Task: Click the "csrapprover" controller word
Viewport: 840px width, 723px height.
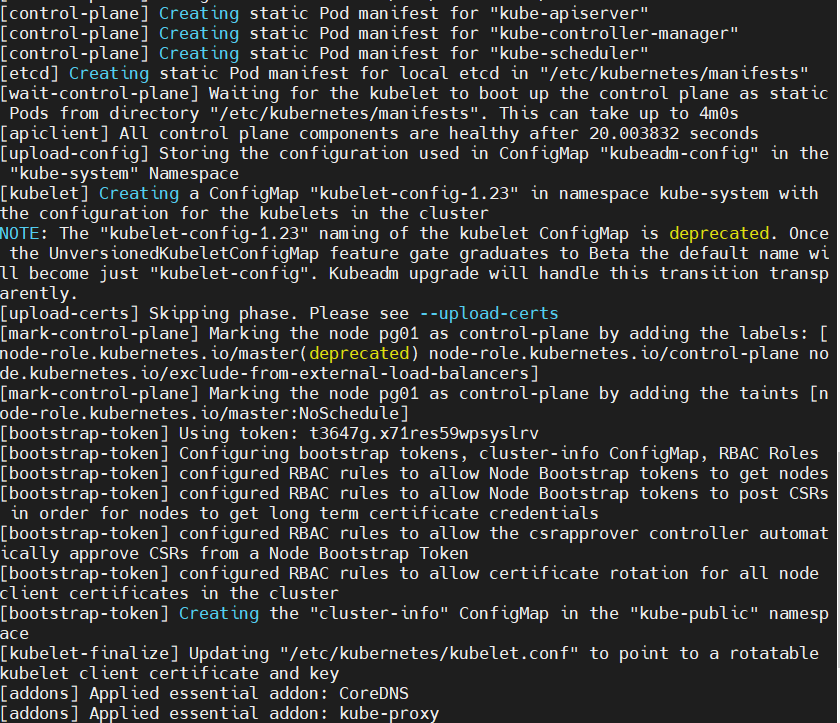Action: [584, 533]
